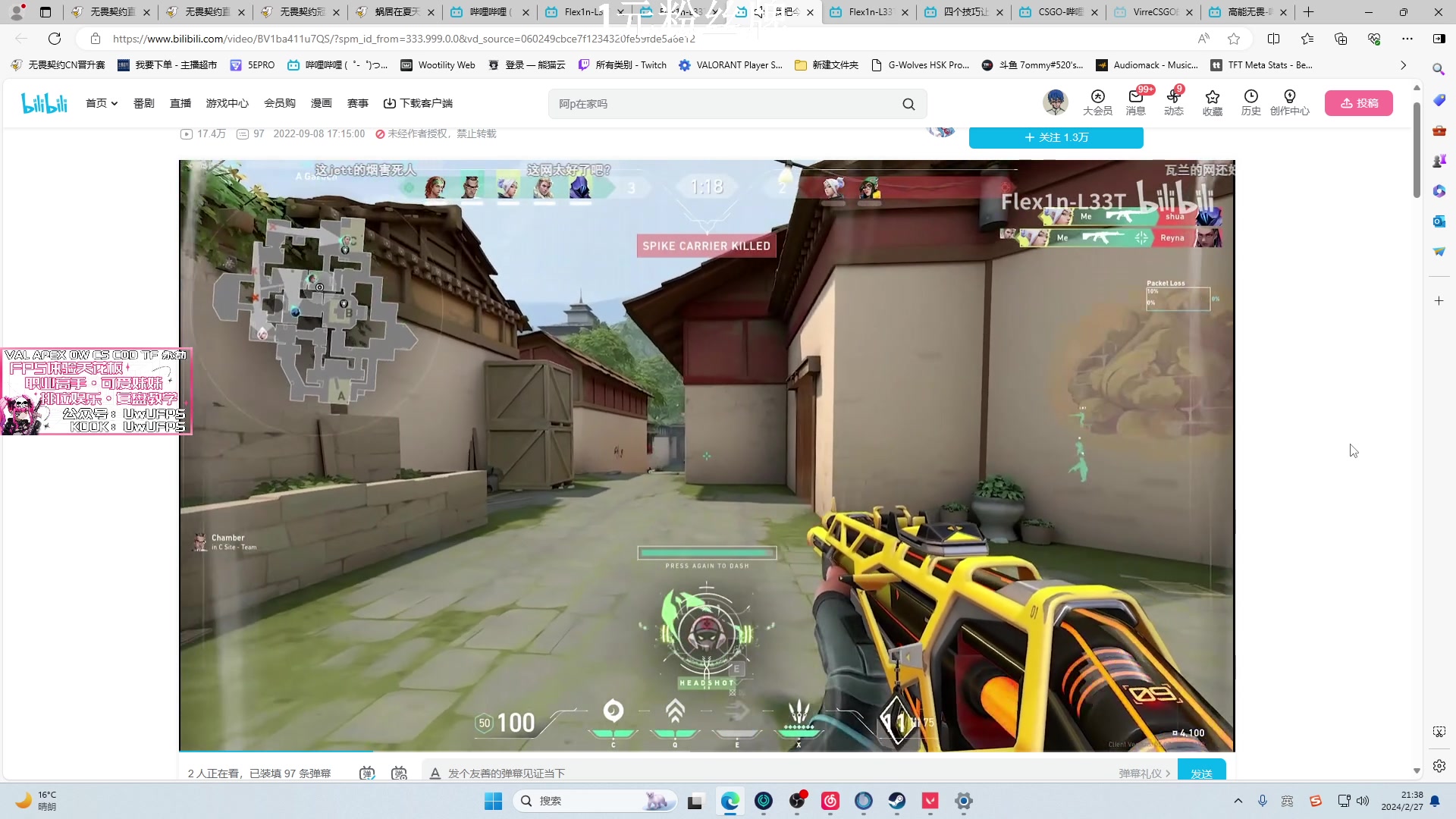This screenshot has width=1456, height=819.
Task: Click the Edge sidebar search icon
Action: [1439, 70]
